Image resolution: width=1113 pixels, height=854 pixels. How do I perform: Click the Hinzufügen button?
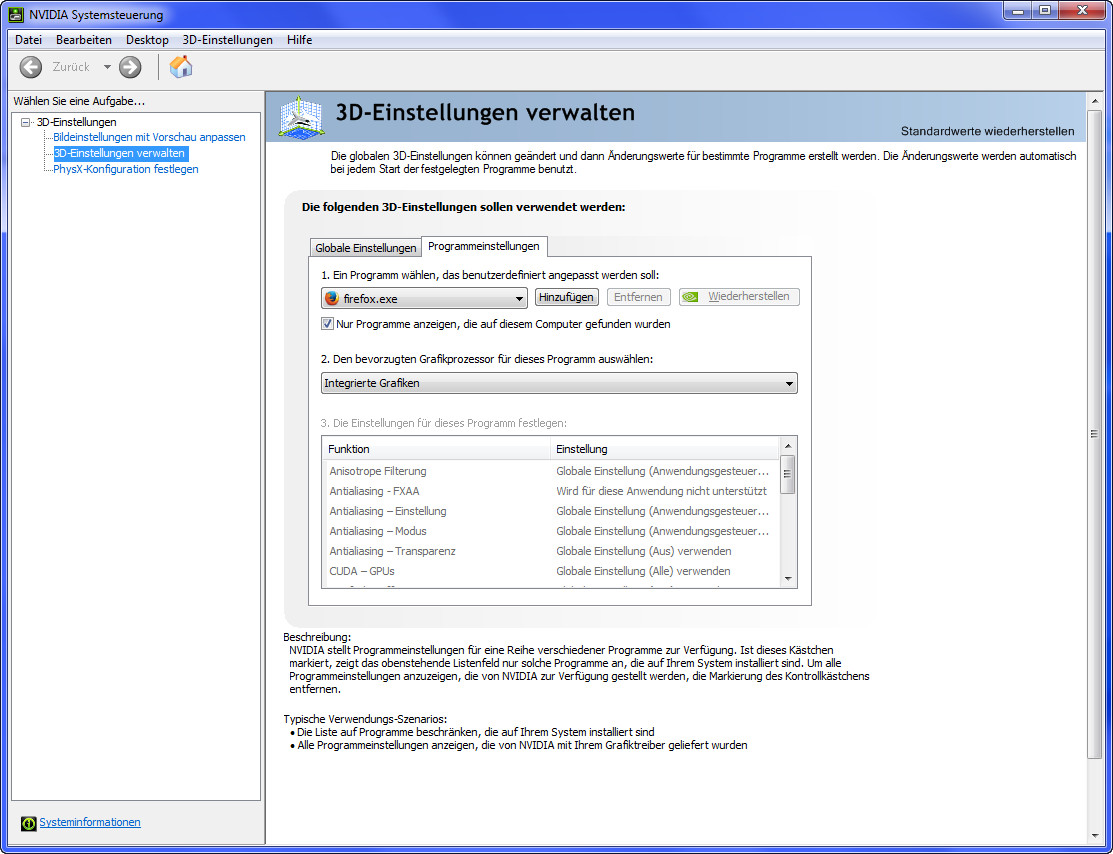pyautogui.click(x=566, y=297)
